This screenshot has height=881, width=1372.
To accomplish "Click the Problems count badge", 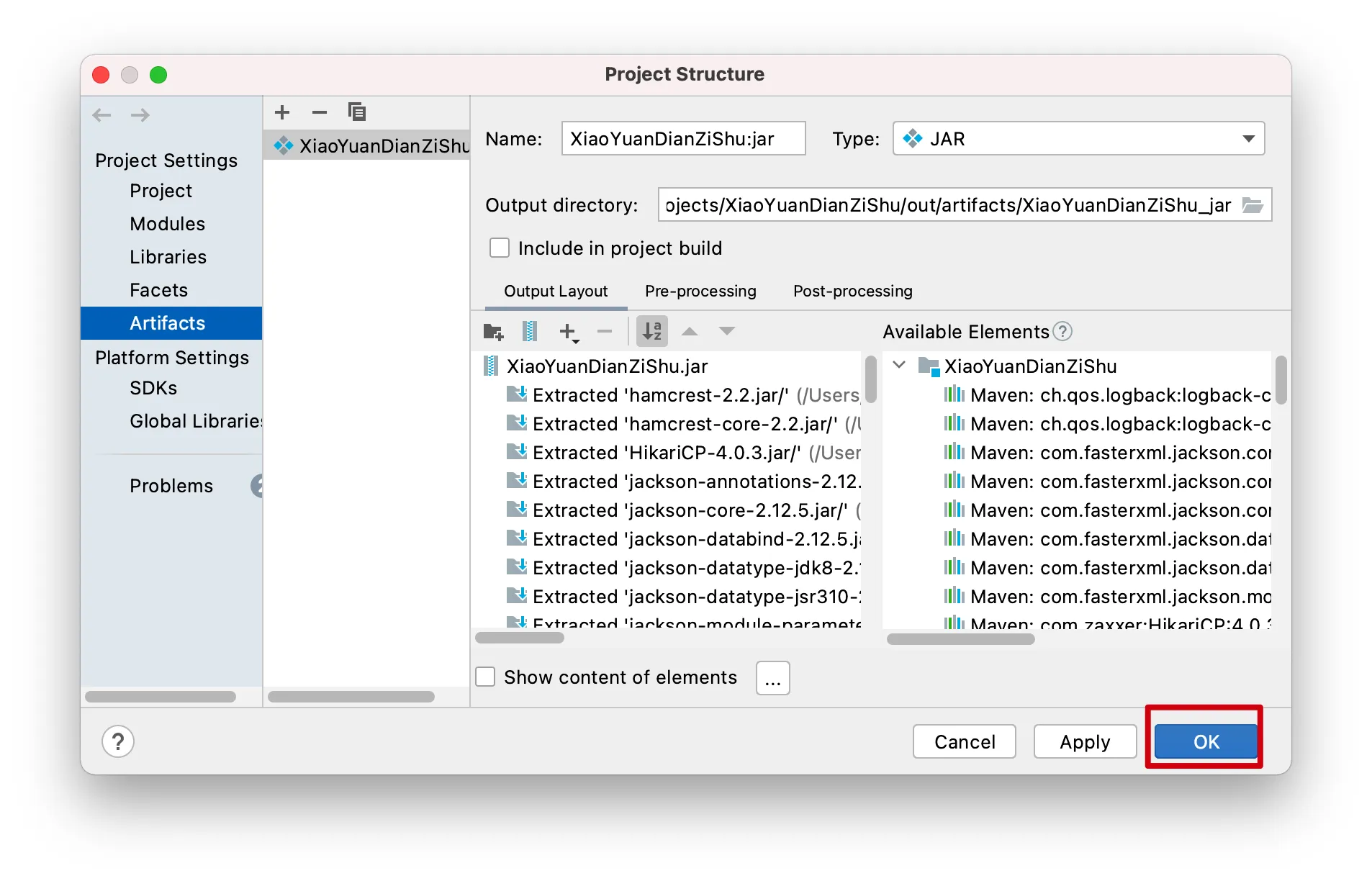I will click(x=256, y=486).
